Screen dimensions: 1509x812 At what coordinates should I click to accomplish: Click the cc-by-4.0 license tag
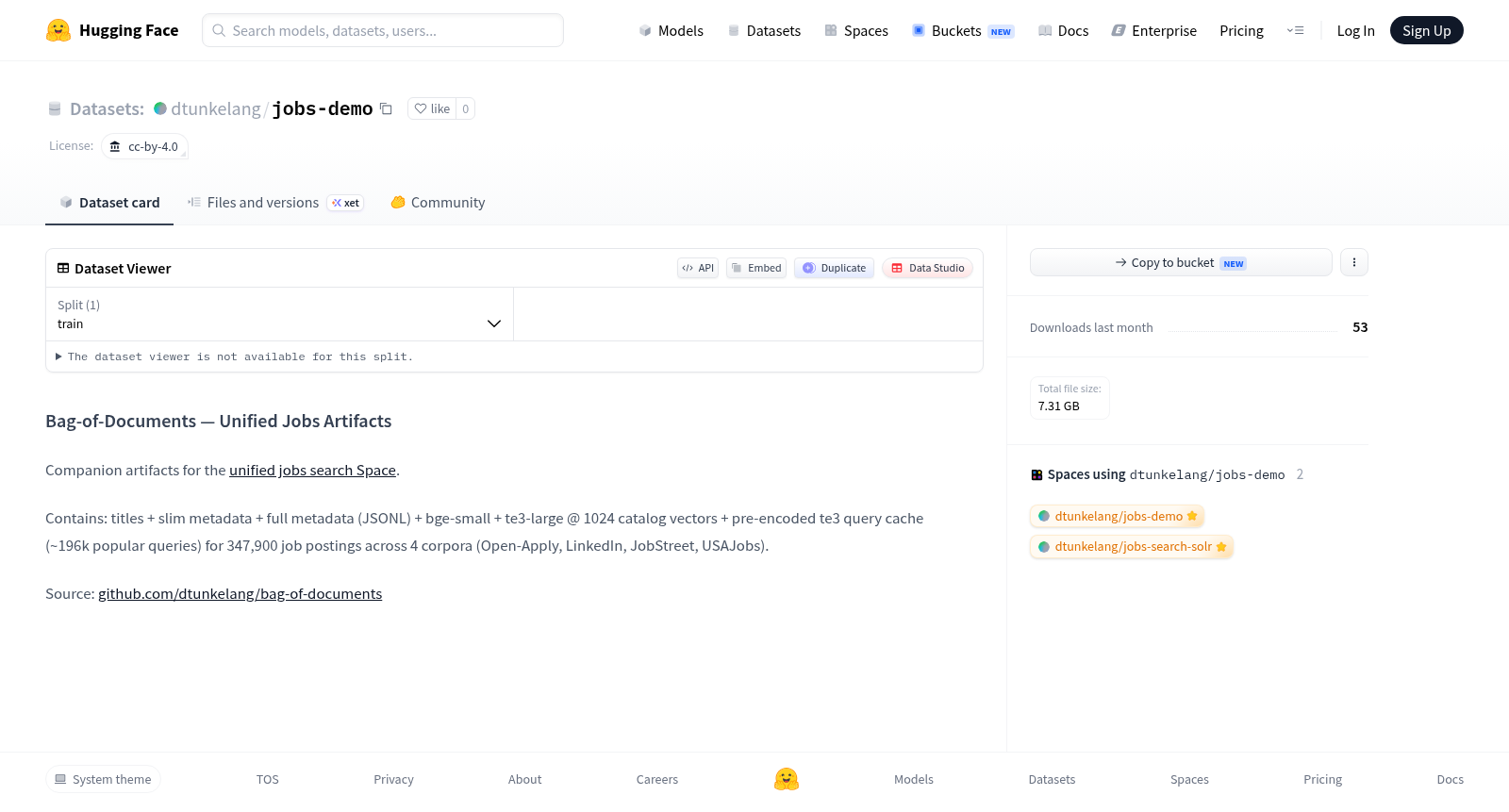(144, 146)
